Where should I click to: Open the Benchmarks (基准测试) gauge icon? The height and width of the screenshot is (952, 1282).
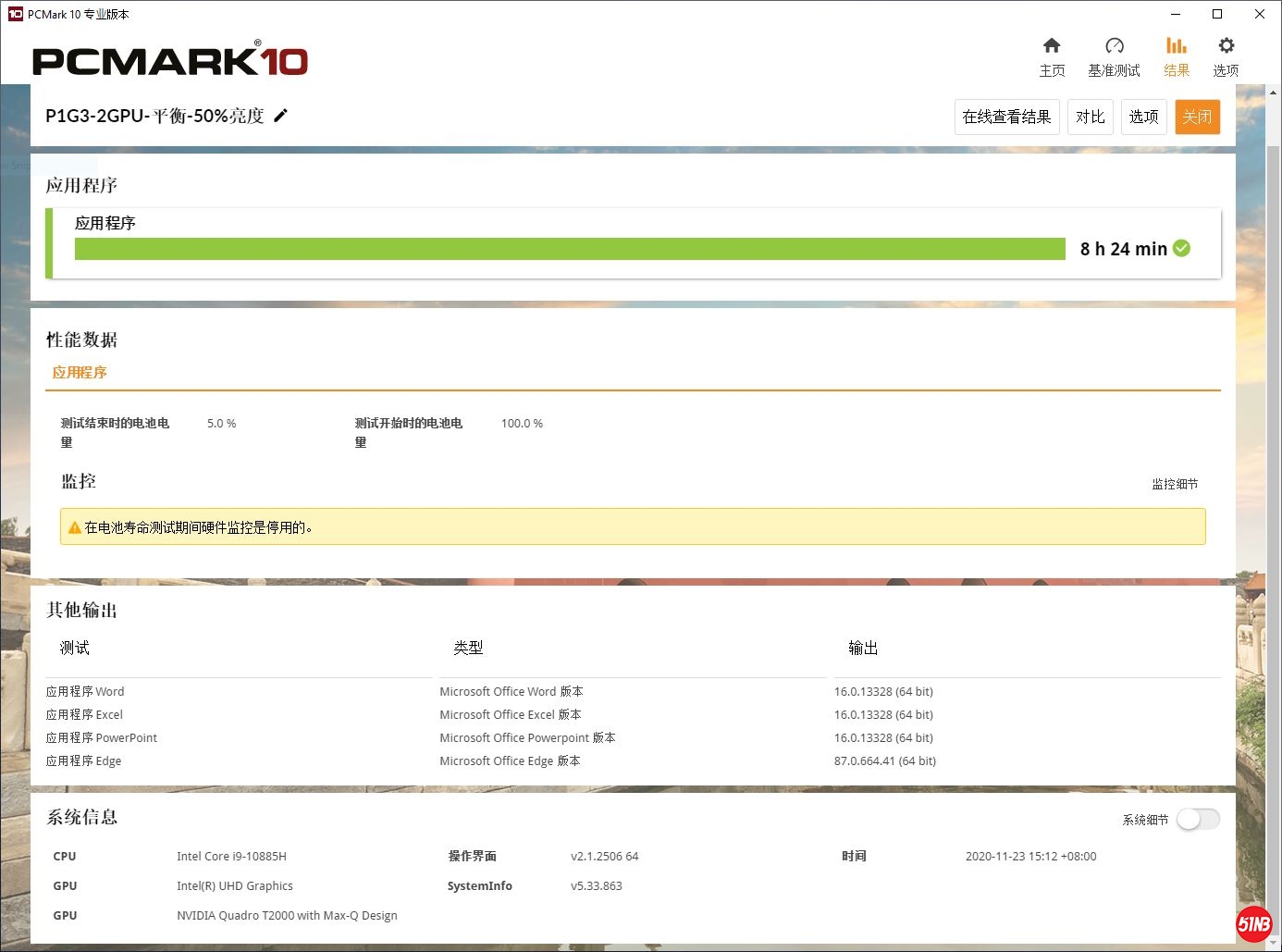1114,45
